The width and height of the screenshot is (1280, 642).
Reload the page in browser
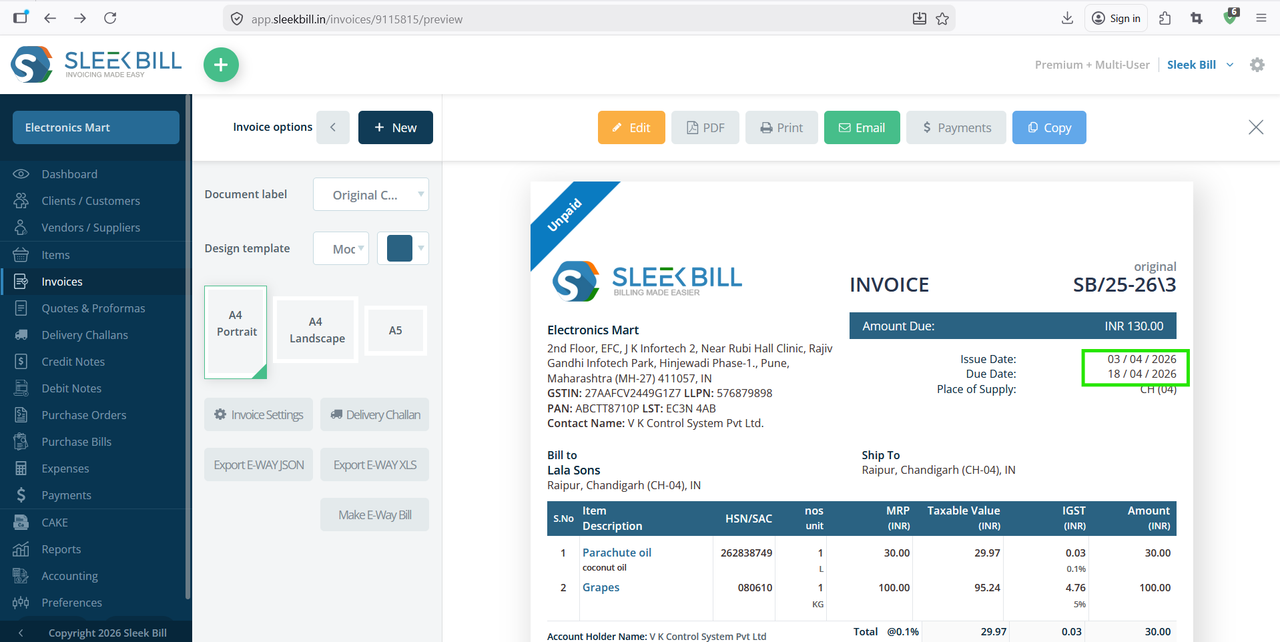[x=110, y=18]
